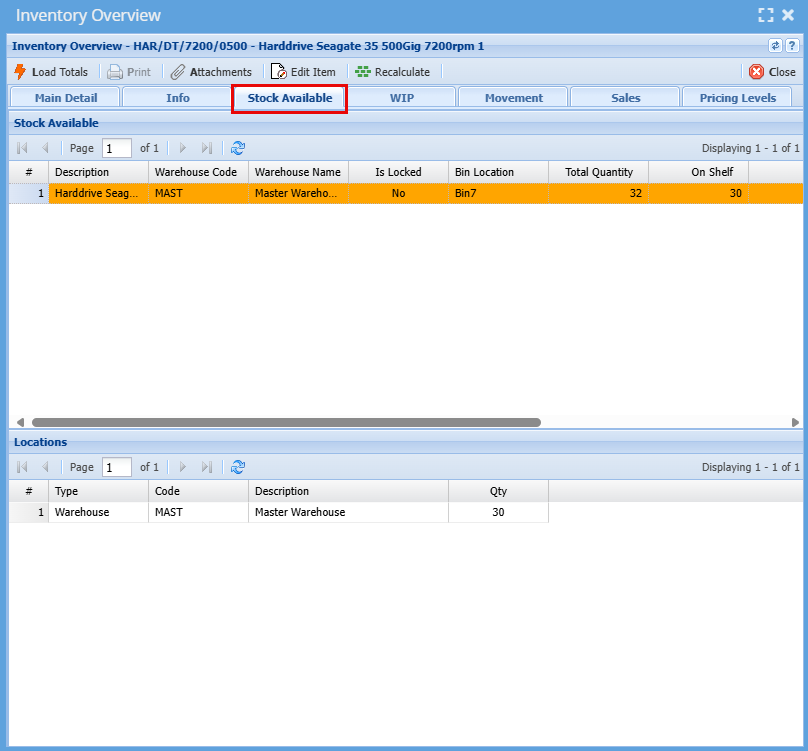
Task: Sort by Warehouse Code column header
Action: [x=196, y=172]
